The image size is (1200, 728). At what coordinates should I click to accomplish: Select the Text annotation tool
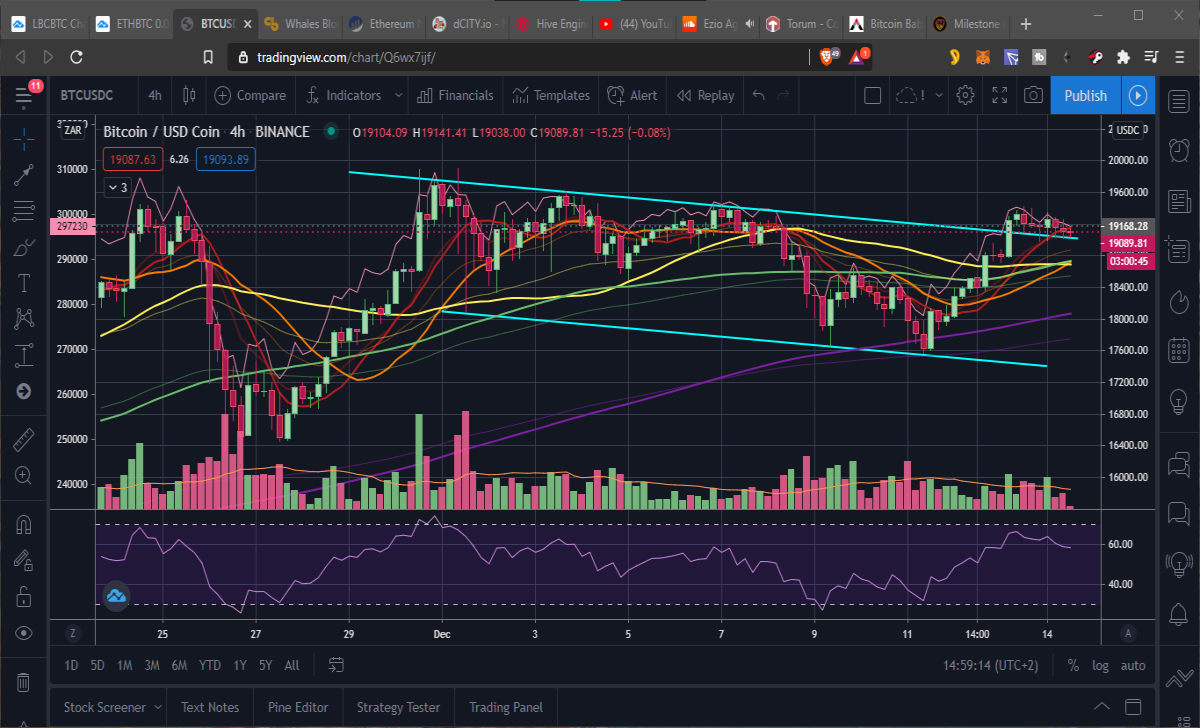(24, 283)
